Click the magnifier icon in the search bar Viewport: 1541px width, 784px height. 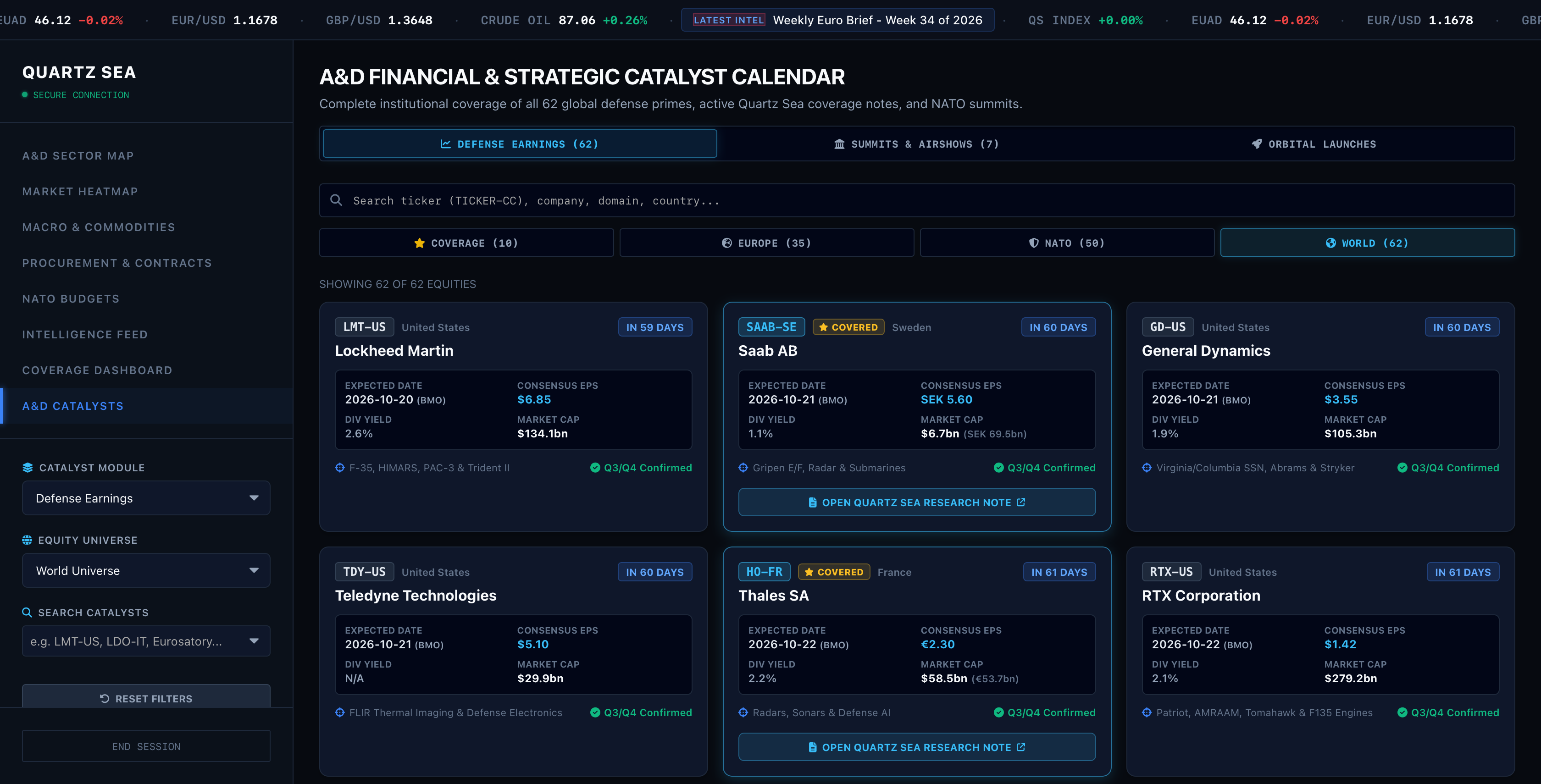[336, 200]
